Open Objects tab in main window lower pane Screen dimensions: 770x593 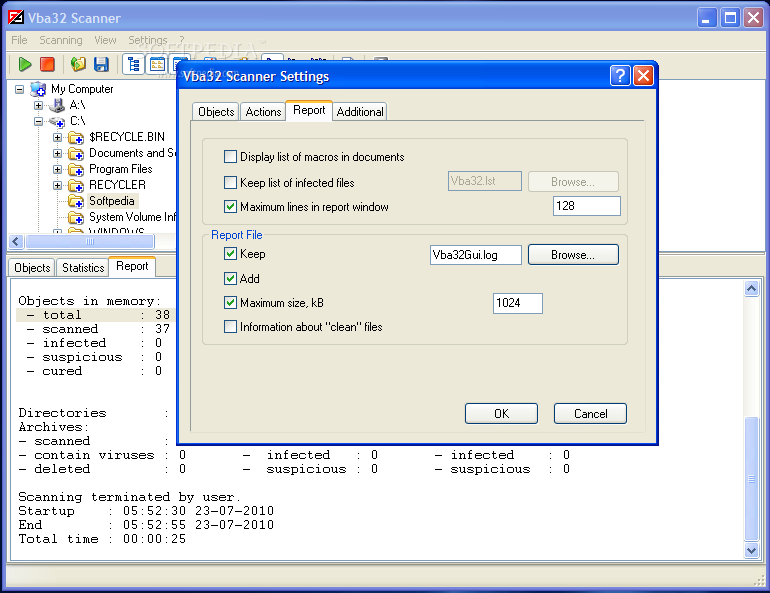click(x=32, y=268)
